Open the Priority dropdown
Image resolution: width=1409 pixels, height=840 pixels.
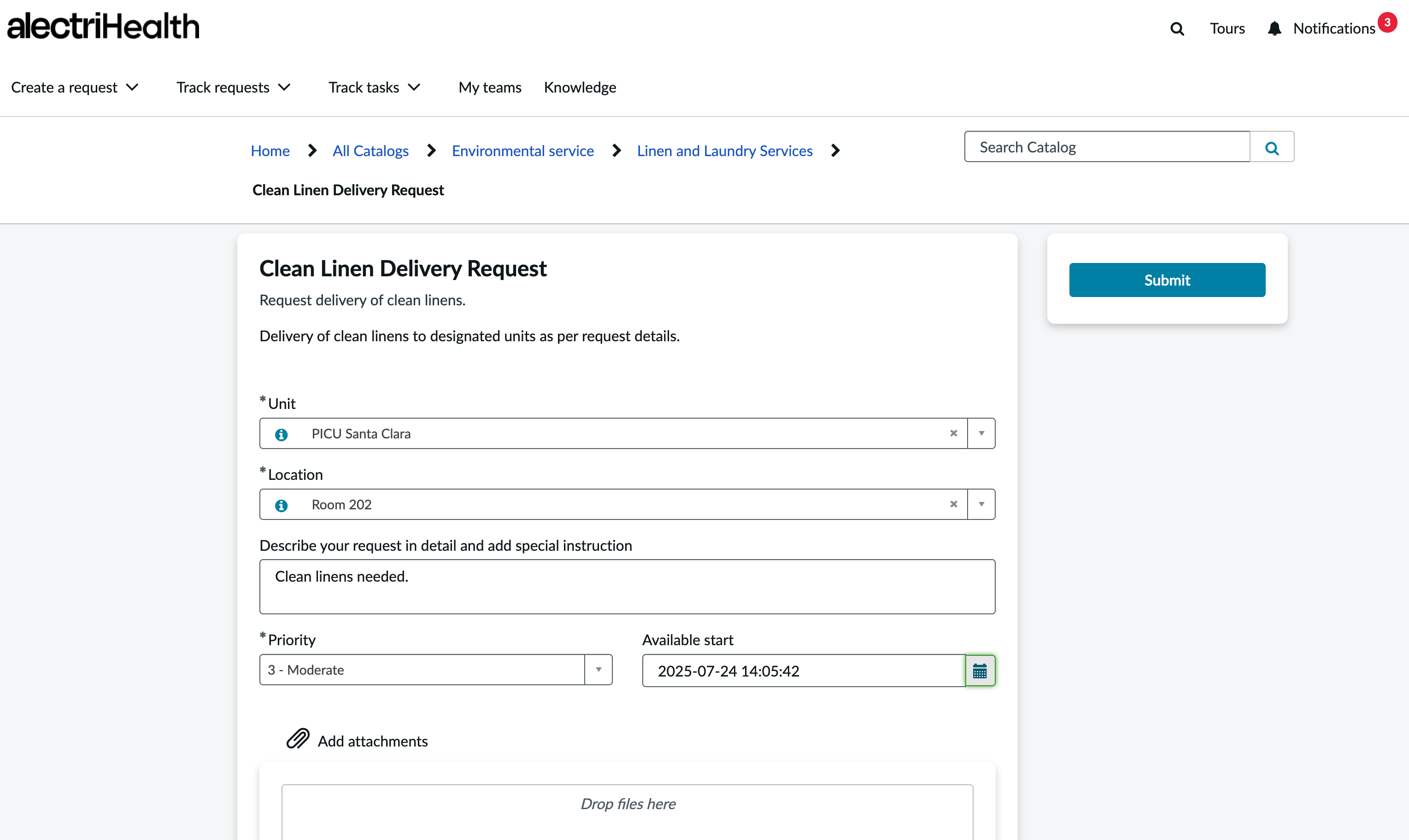click(x=435, y=670)
